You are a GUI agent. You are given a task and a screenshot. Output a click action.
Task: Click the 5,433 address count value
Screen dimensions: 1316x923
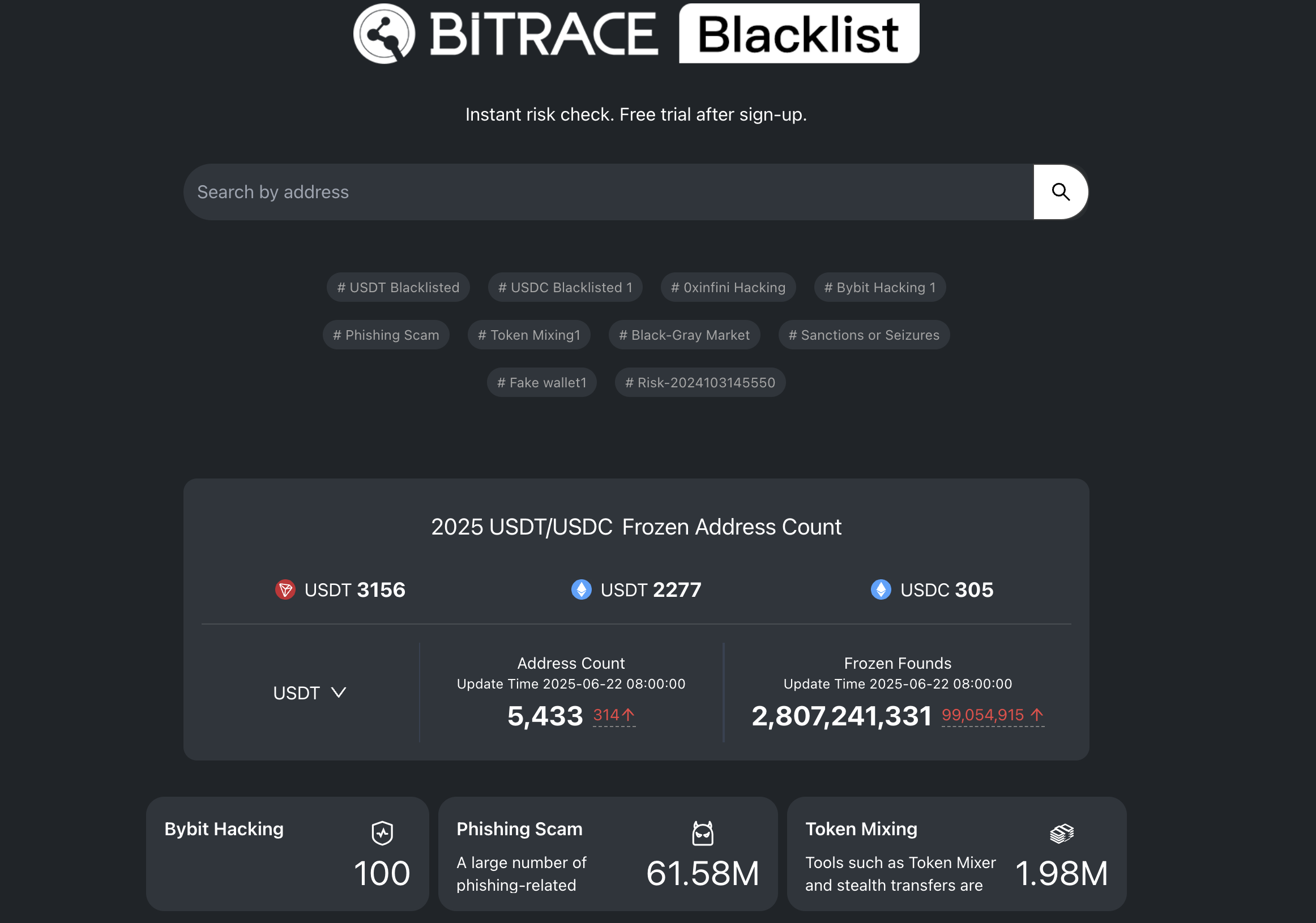click(545, 716)
